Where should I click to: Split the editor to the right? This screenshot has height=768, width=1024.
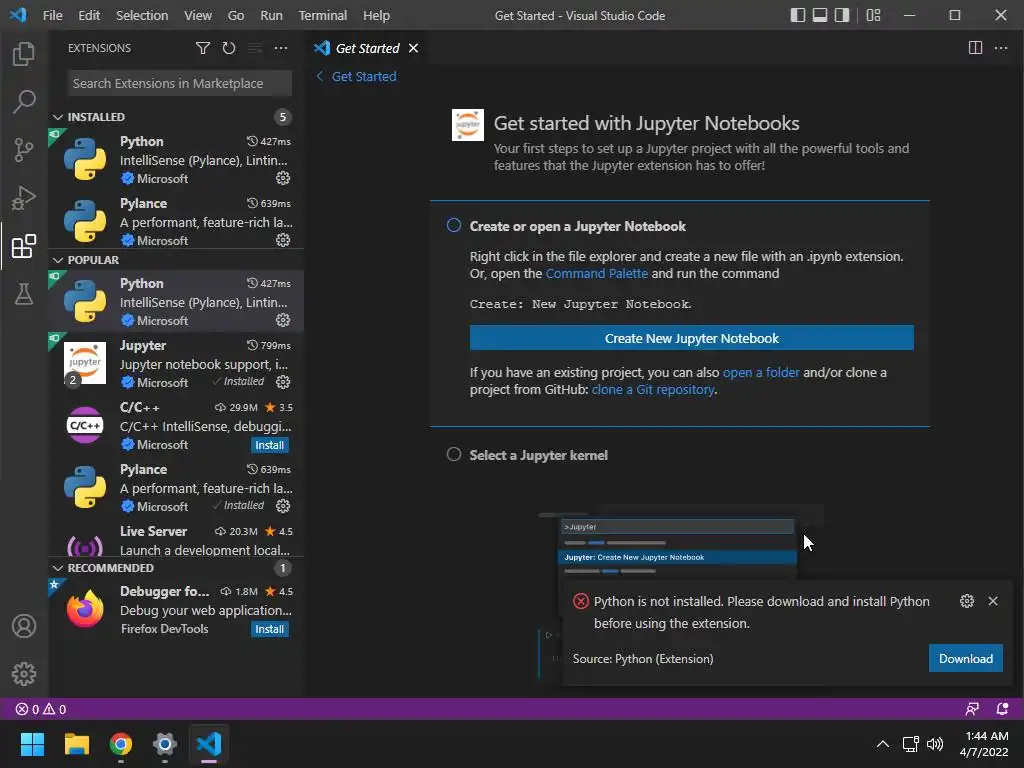[x=975, y=48]
